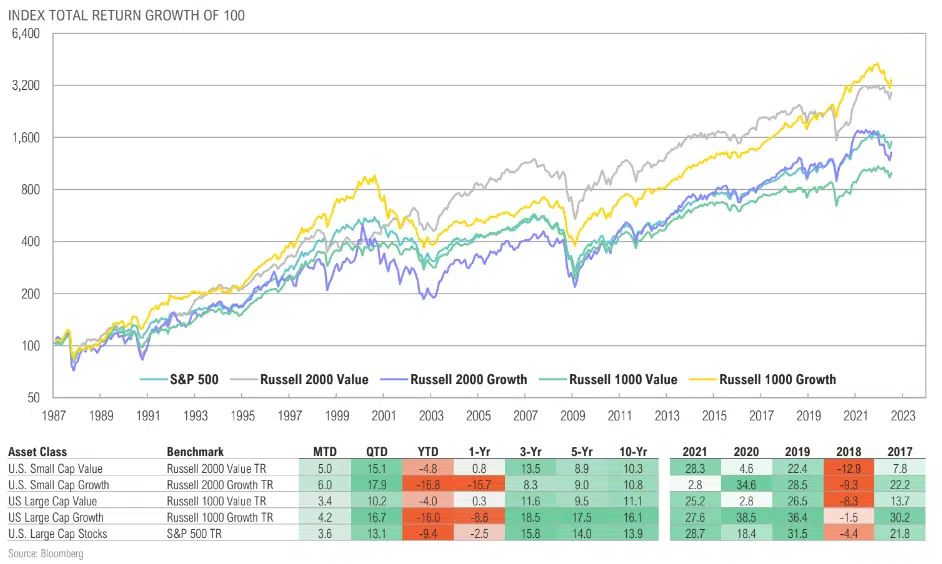Click the 2021 year column header
Viewport: 942px width, 564px height.
693,451
